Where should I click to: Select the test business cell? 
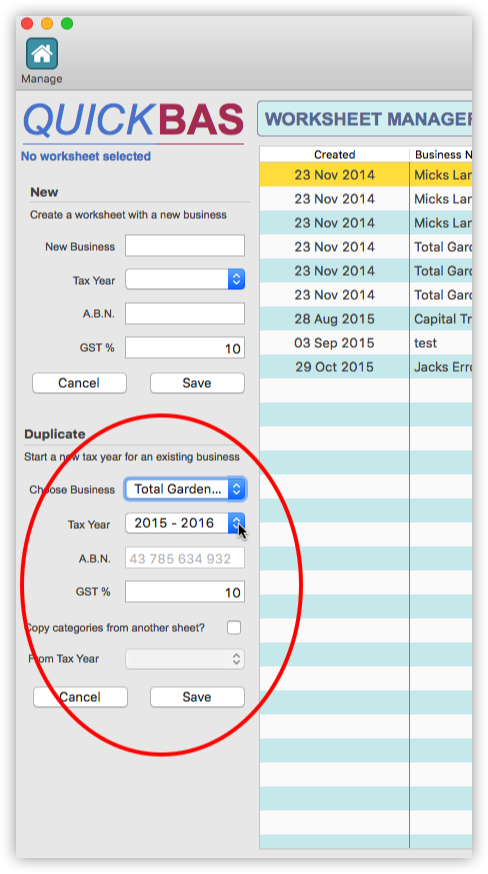click(x=442, y=343)
